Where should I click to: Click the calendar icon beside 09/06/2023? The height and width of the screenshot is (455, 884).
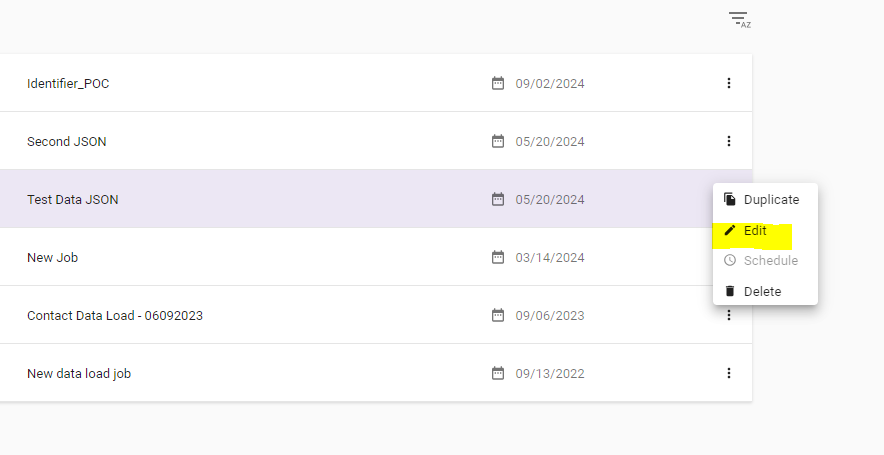498,315
